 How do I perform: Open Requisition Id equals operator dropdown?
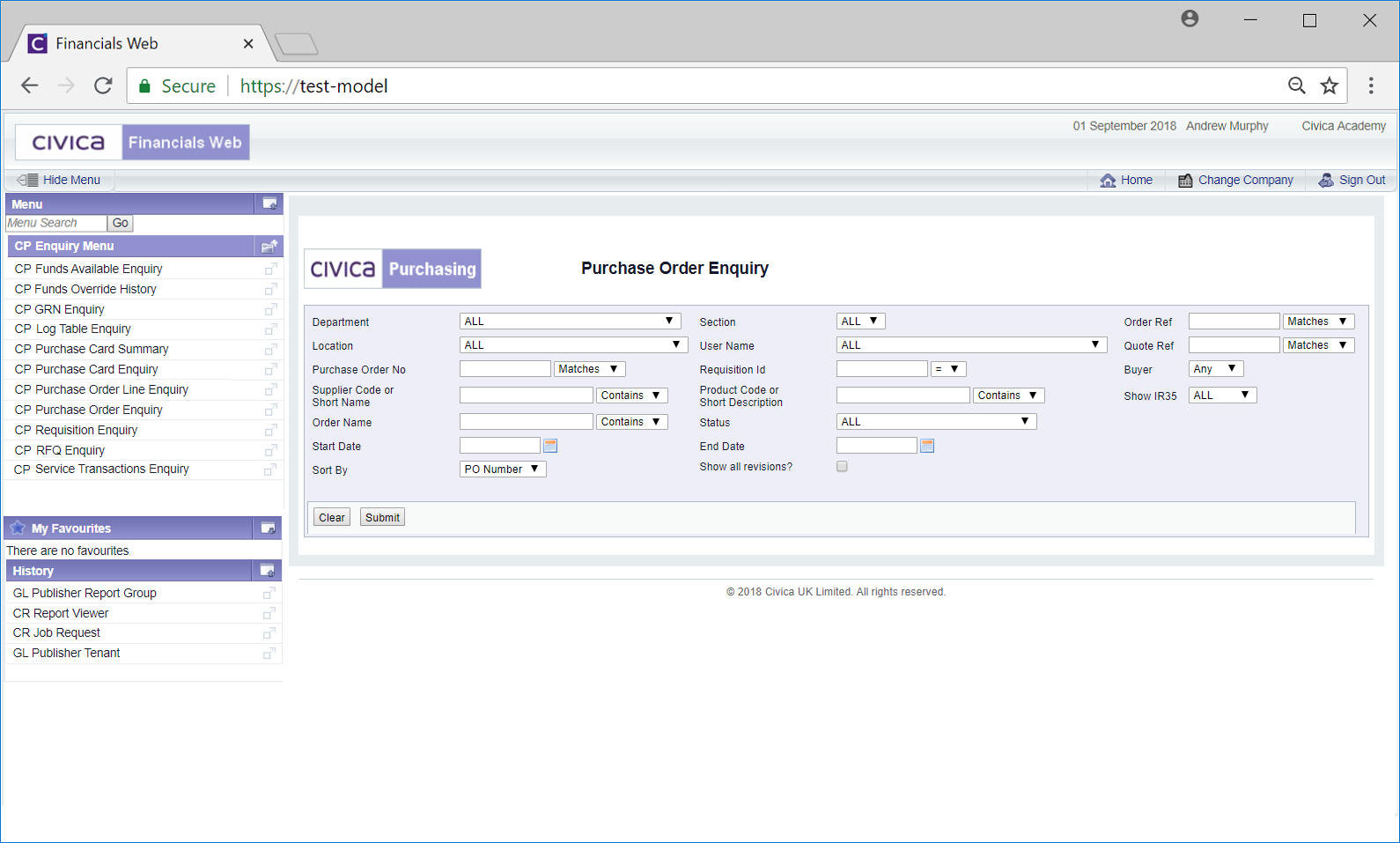coord(948,369)
